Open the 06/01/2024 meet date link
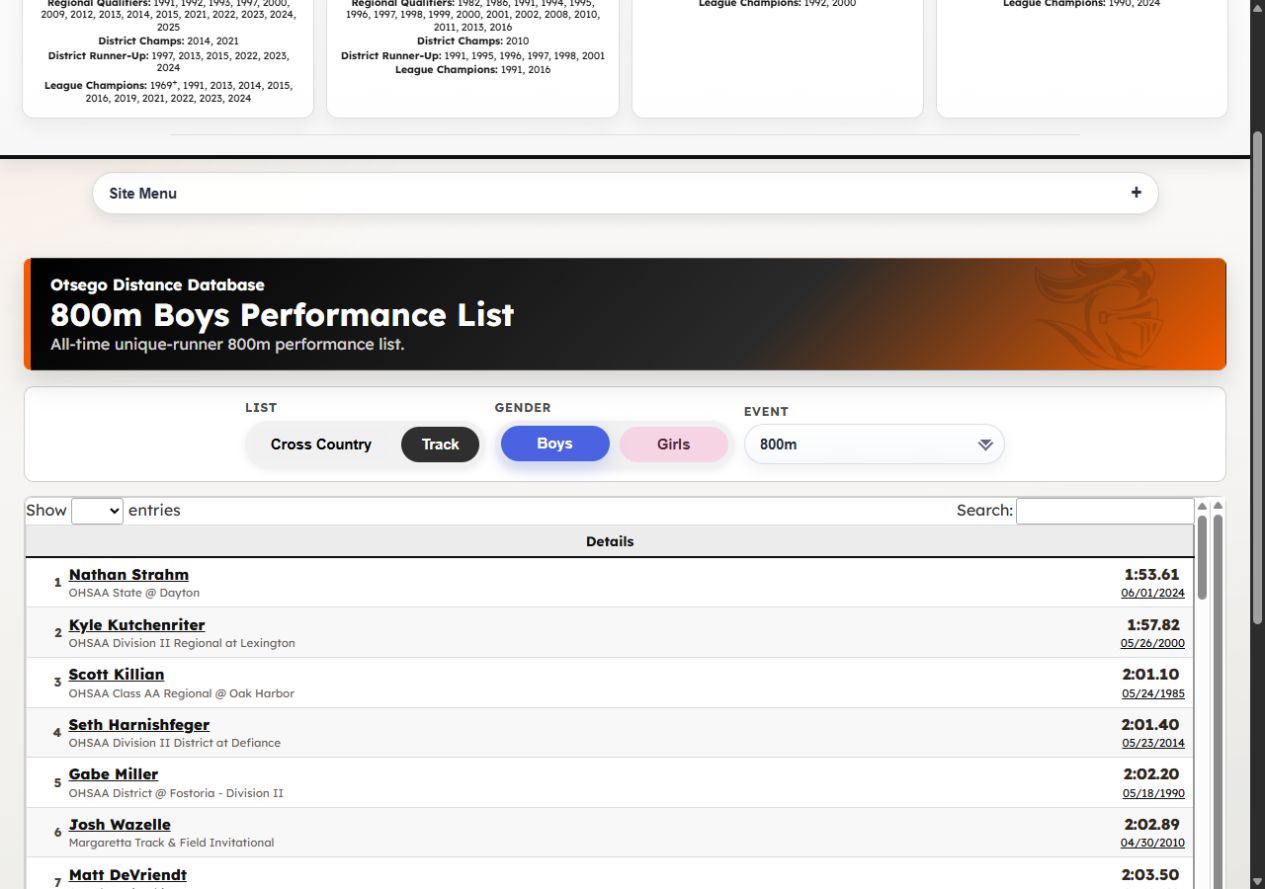The width and height of the screenshot is (1265, 889). click(1152, 593)
